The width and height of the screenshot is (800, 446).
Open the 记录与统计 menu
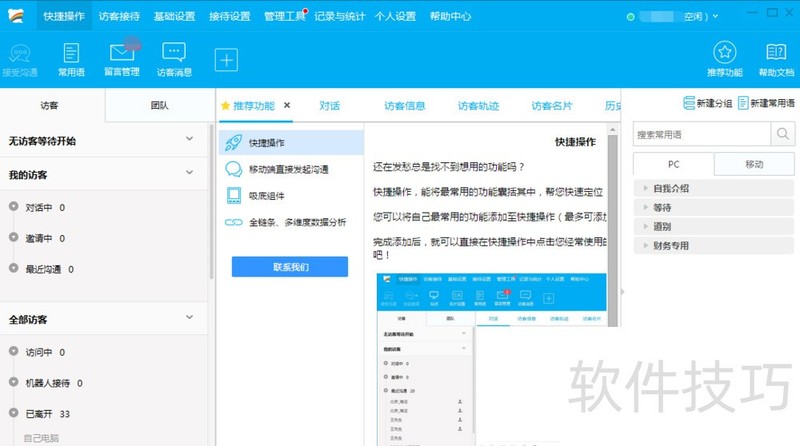pos(338,16)
